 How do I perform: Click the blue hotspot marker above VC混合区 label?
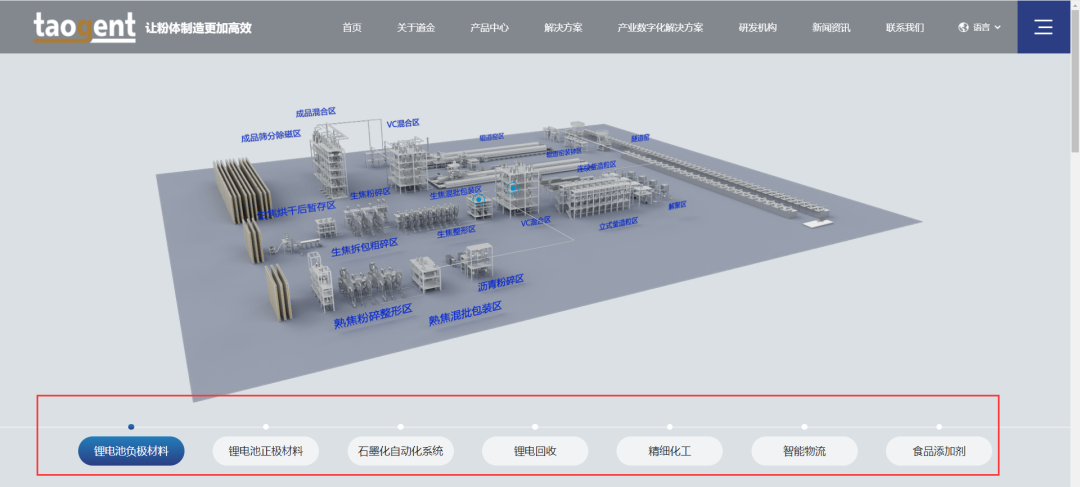point(515,186)
